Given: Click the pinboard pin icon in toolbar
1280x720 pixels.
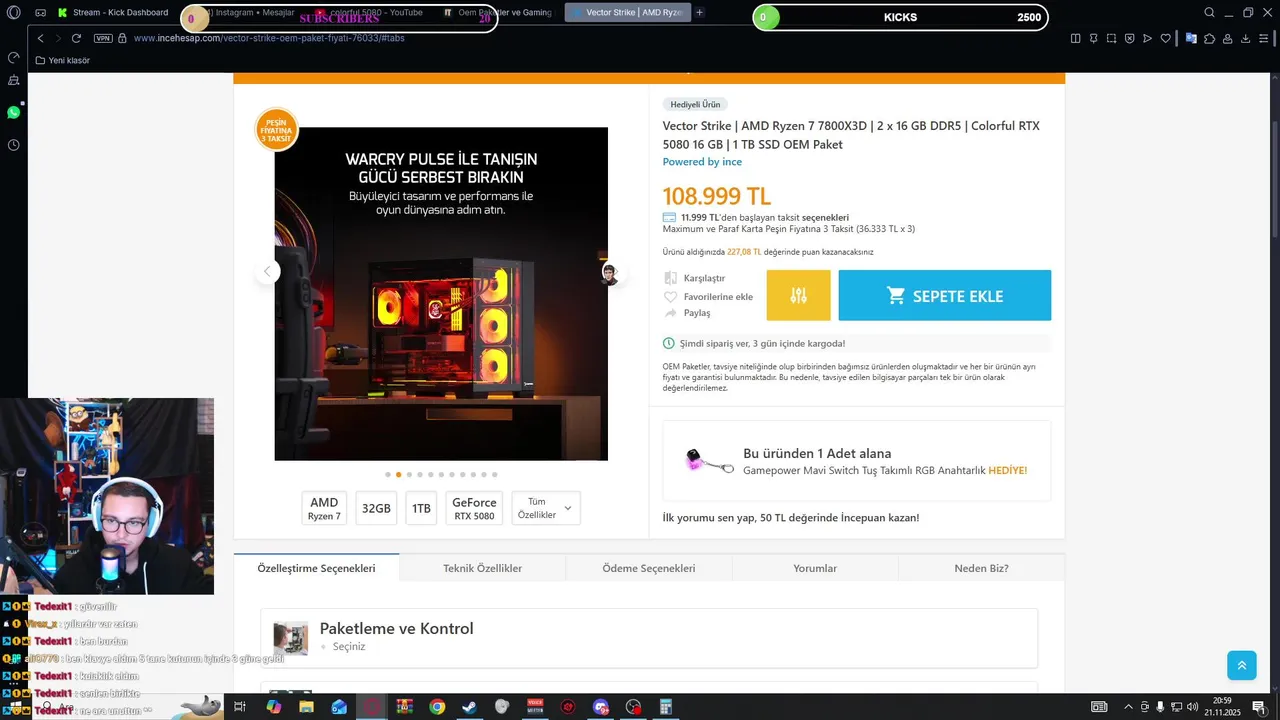Looking at the screenshot, I should (1093, 38).
